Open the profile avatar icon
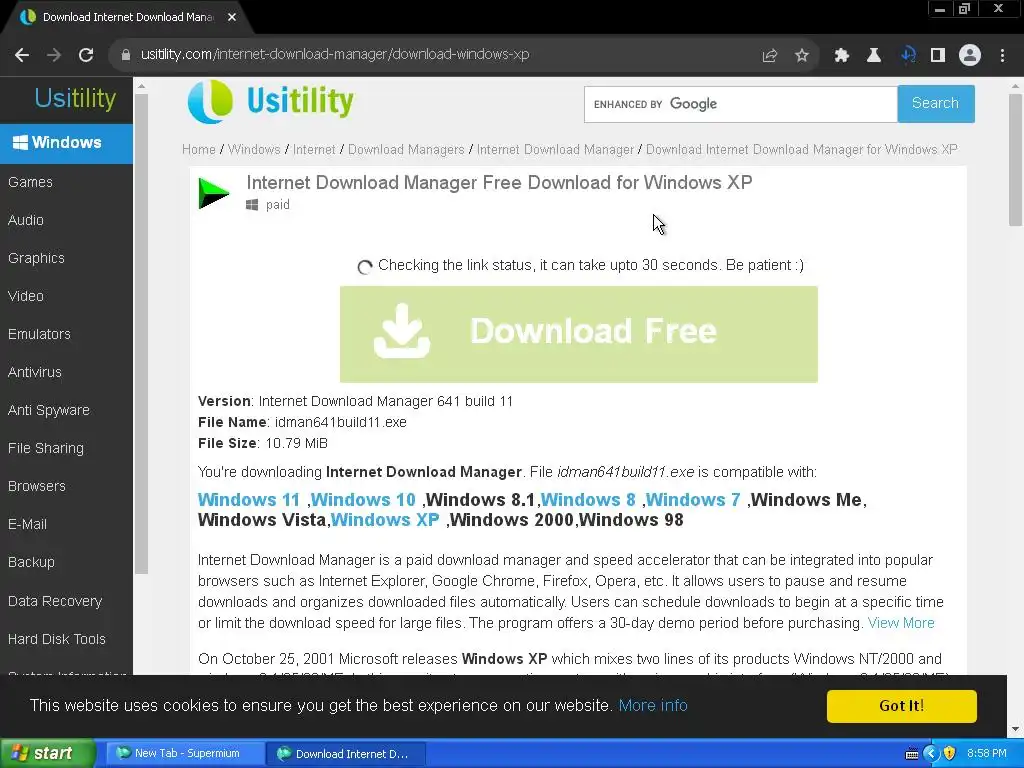The height and width of the screenshot is (768, 1024). [970, 56]
